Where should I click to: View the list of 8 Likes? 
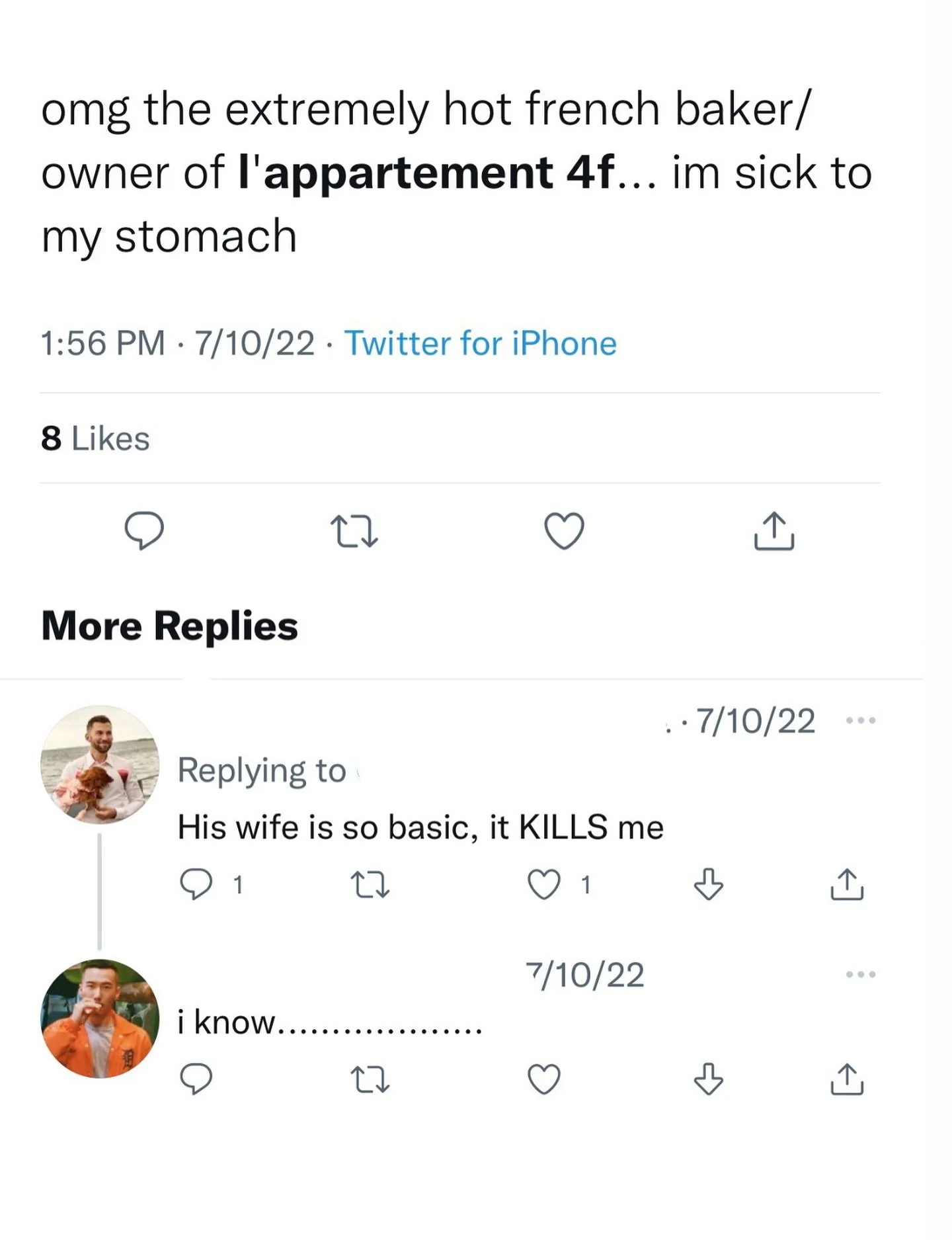(95, 438)
